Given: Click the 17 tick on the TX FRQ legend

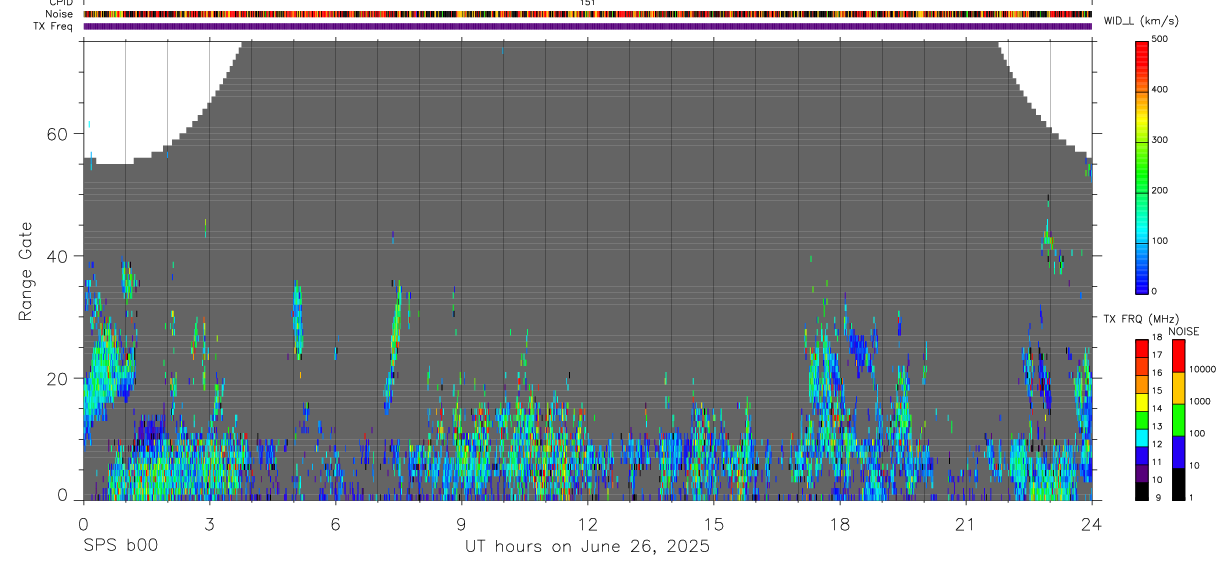Looking at the screenshot, I should point(1157,355).
